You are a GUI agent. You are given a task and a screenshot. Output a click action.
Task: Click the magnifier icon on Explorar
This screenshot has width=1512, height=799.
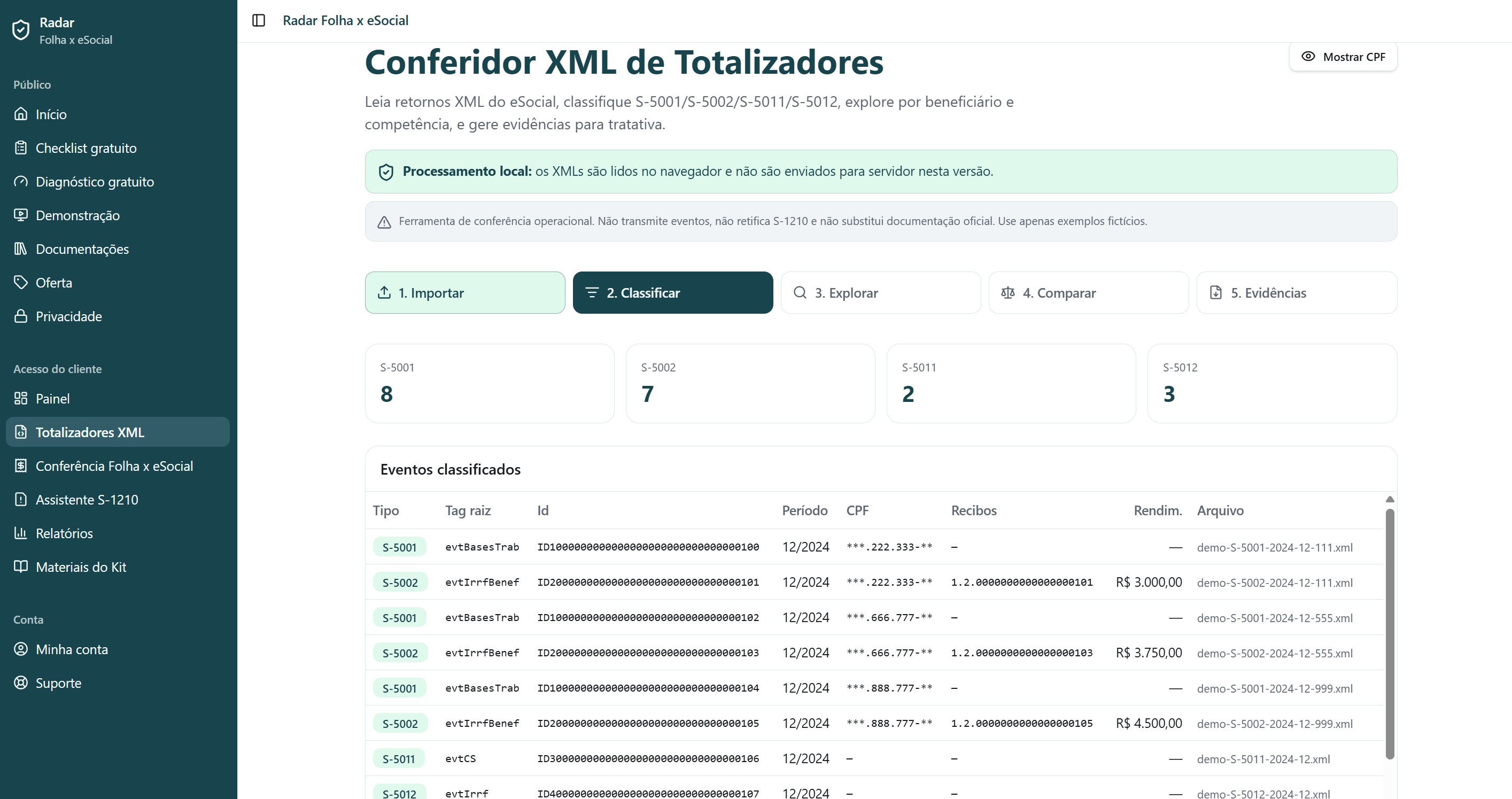coord(800,292)
